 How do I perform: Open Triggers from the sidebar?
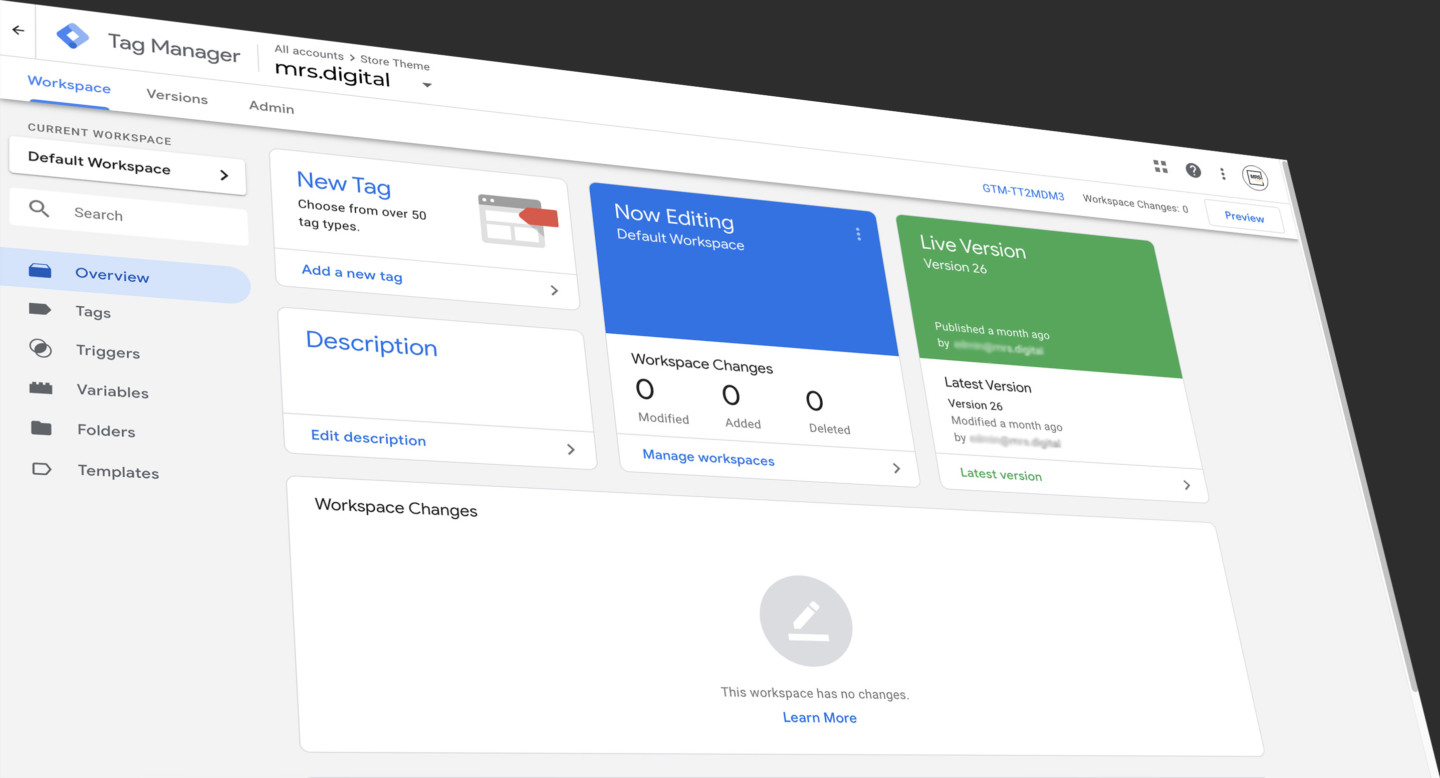coord(107,351)
